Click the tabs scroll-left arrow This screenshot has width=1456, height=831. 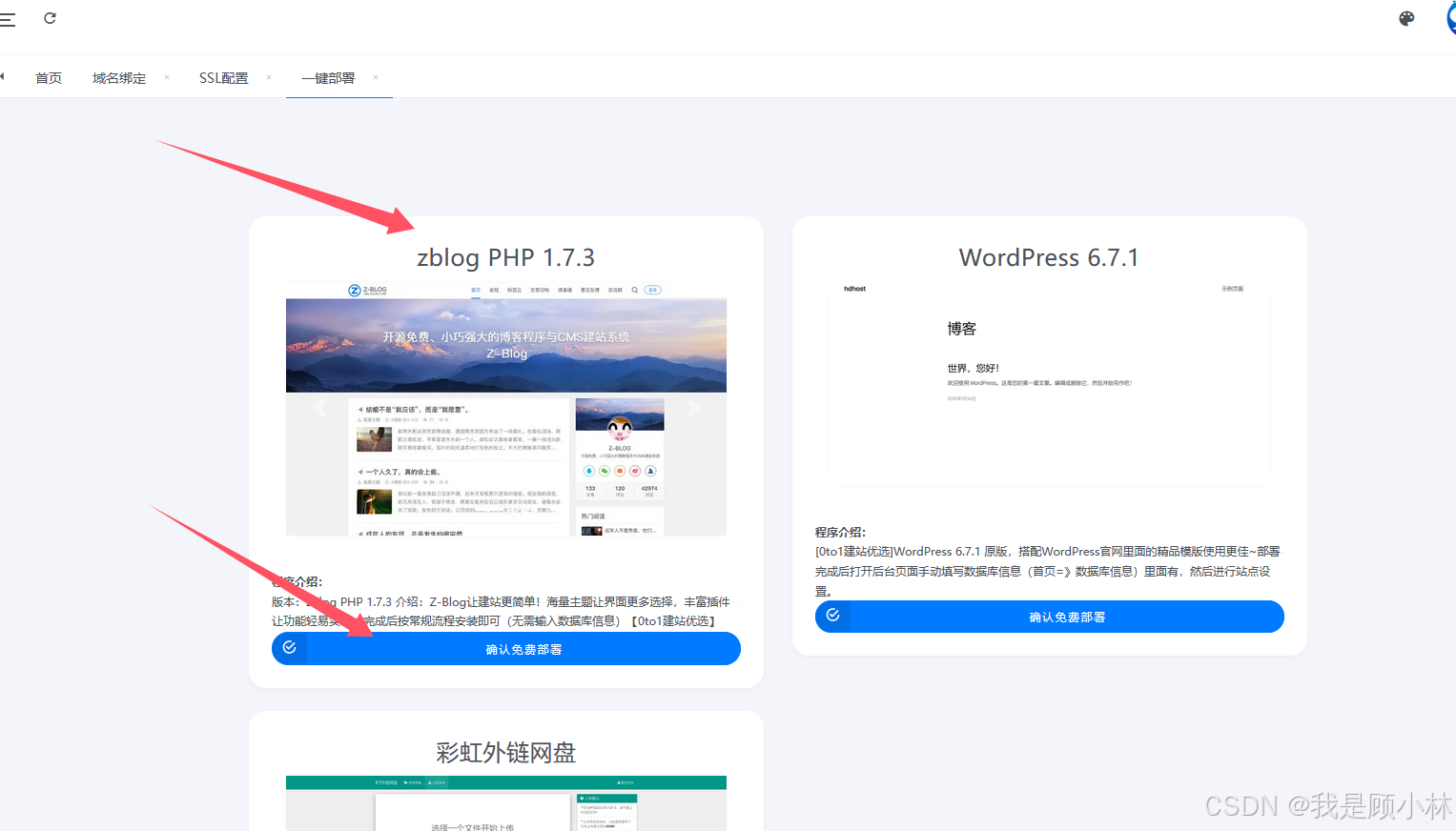point(3,76)
